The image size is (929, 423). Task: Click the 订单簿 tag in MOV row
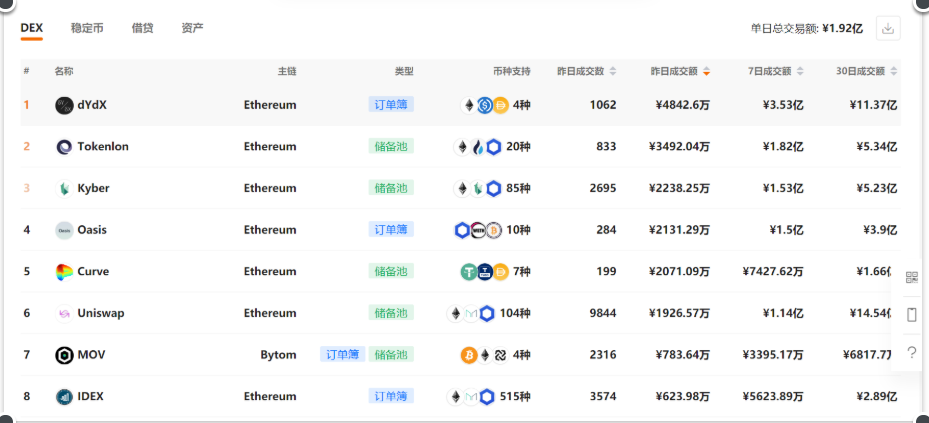pyautogui.click(x=342, y=354)
